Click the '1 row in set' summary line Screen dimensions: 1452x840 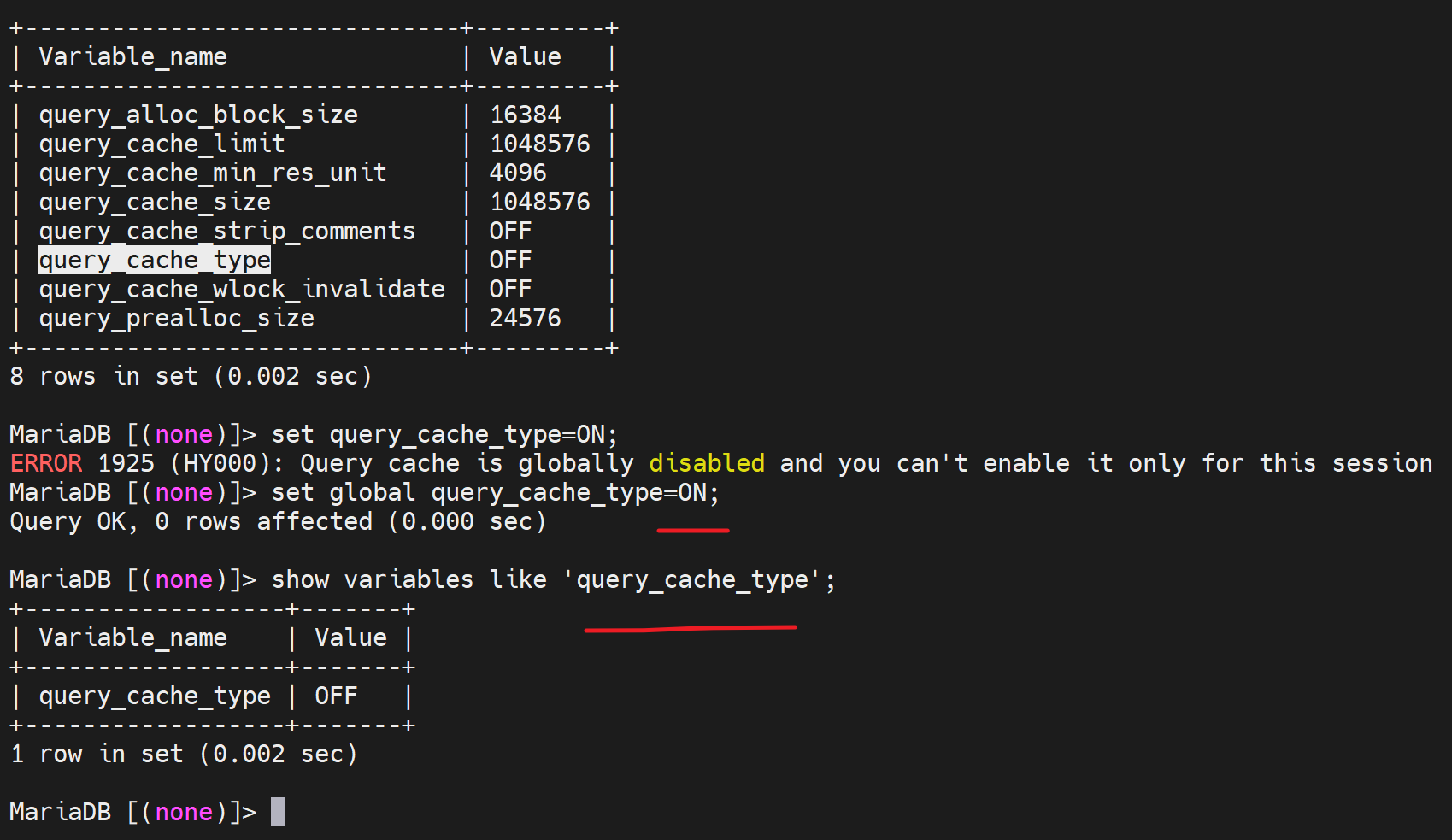point(184,754)
